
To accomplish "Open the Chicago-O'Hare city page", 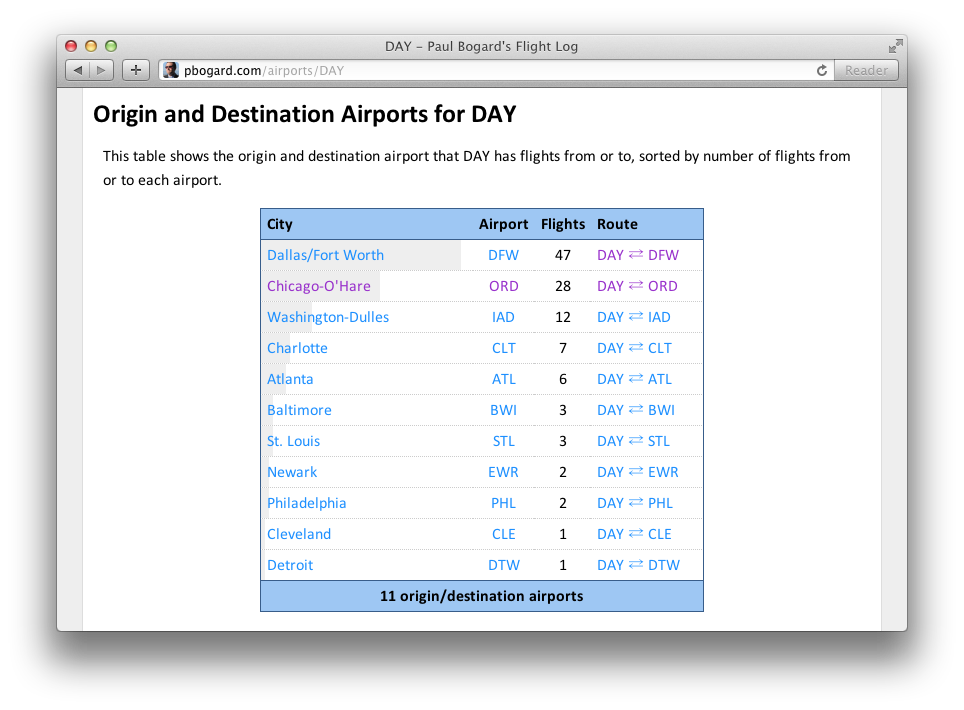I will pyautogui.click(x=320, y=286).
